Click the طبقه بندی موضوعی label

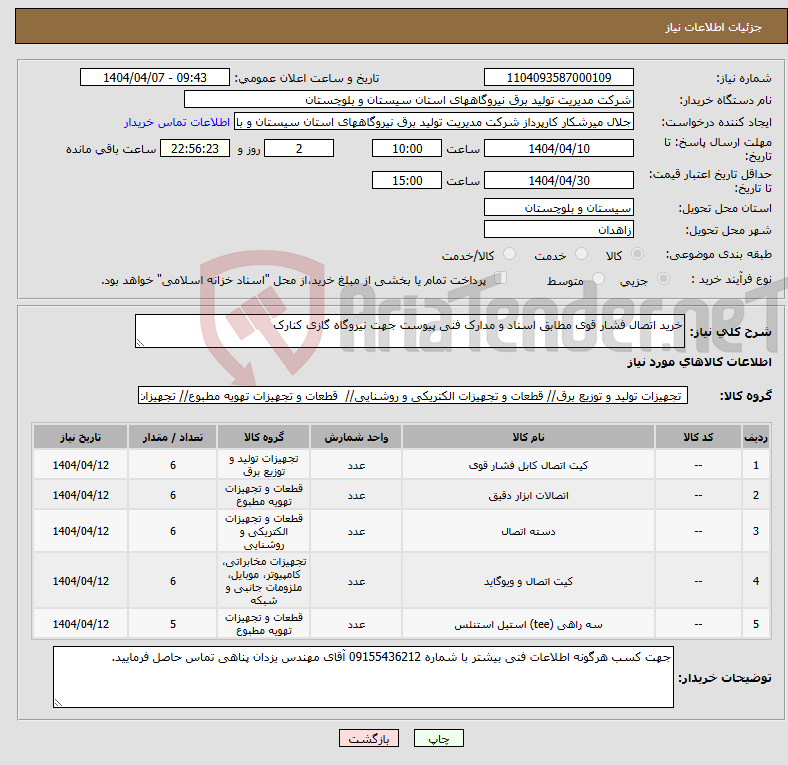pyautogui.click(x=719, y=254)
